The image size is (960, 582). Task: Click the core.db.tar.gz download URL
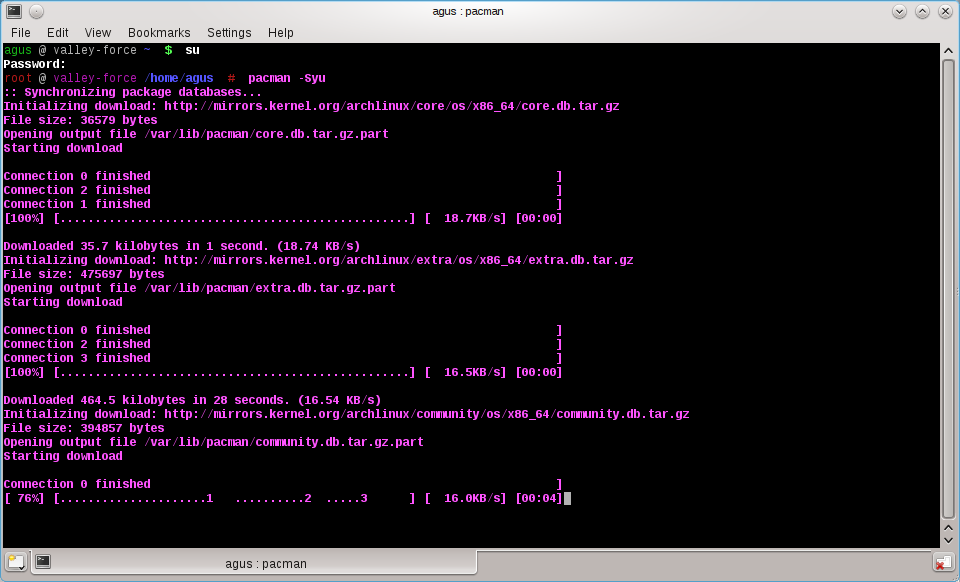(x=392, y=106)
